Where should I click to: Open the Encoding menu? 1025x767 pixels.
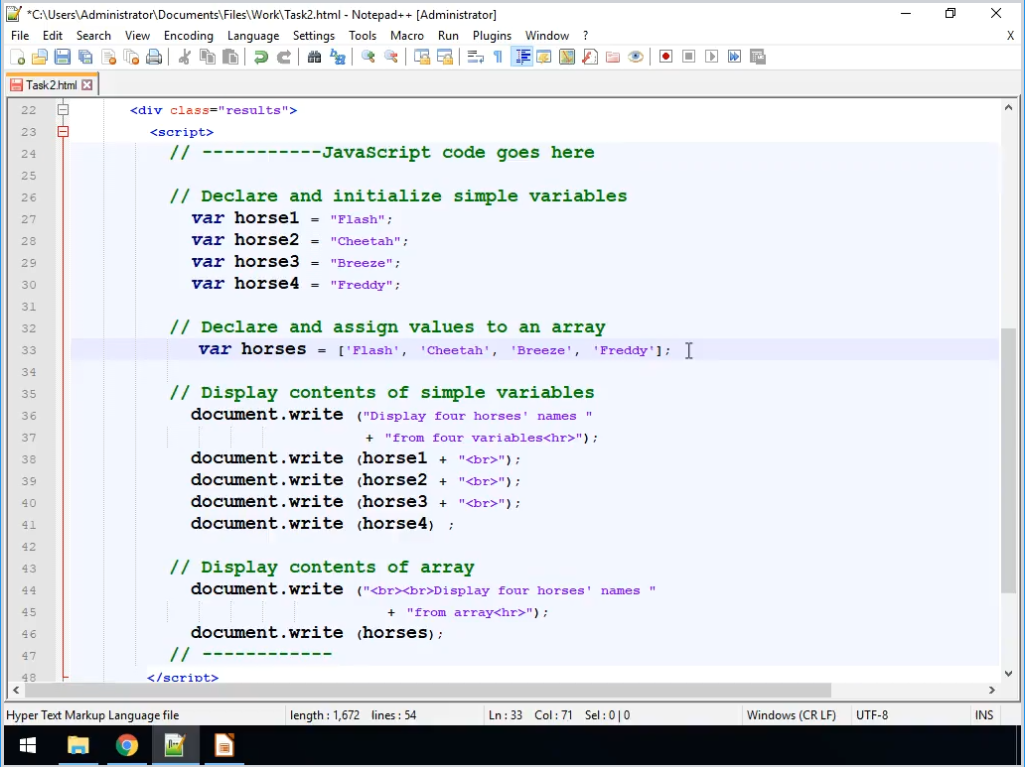[188, 35]
